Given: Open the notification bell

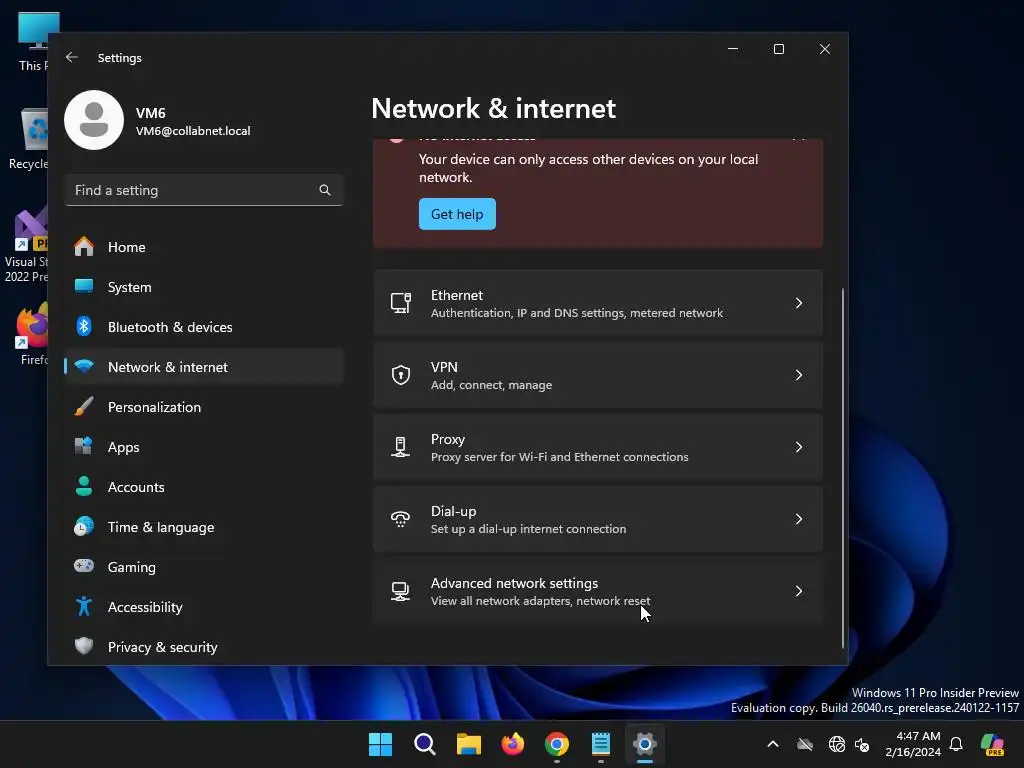Looking at the screenshot, I should point(956,744).
